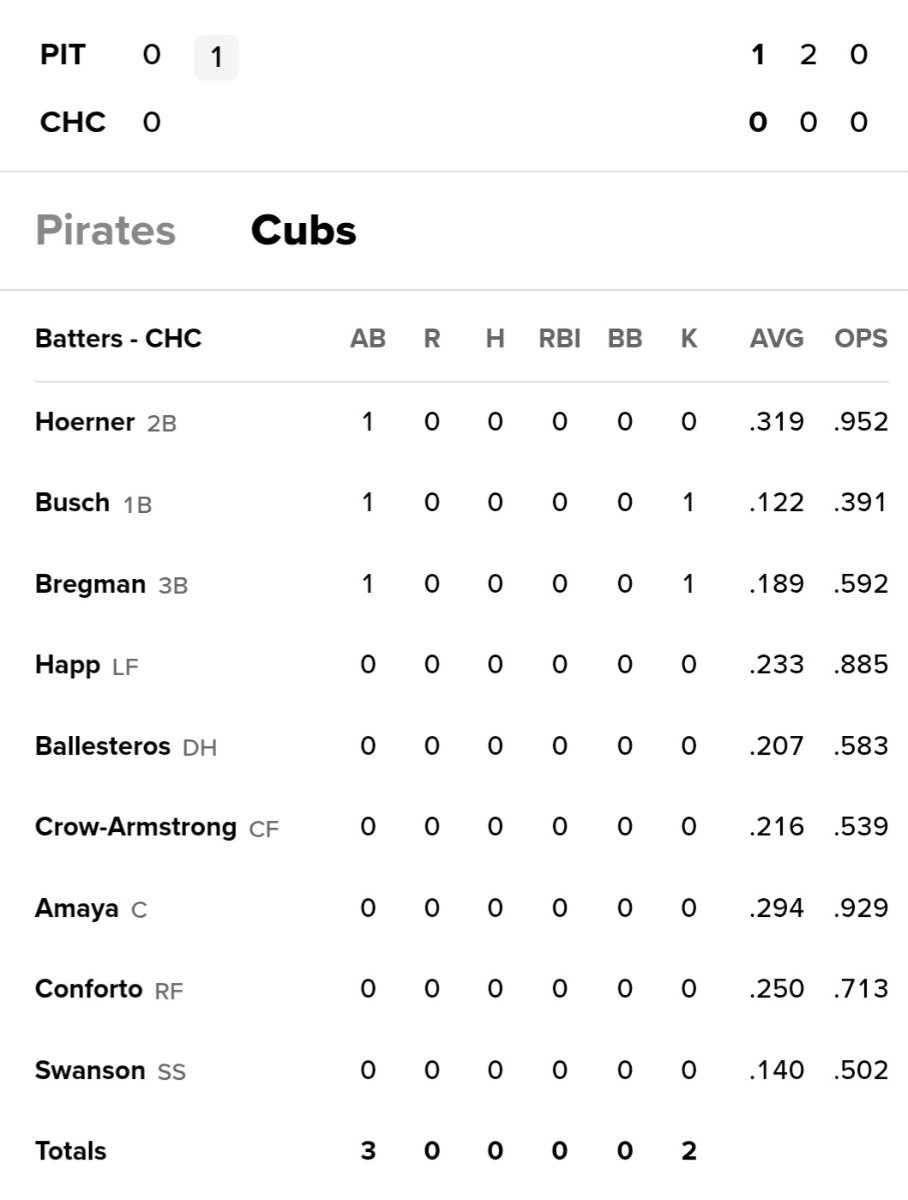Click the highlighted inning 1 score box
The width and height of the screenshot is (908, 1200).
pyautogui.click(x=216, y=58)
